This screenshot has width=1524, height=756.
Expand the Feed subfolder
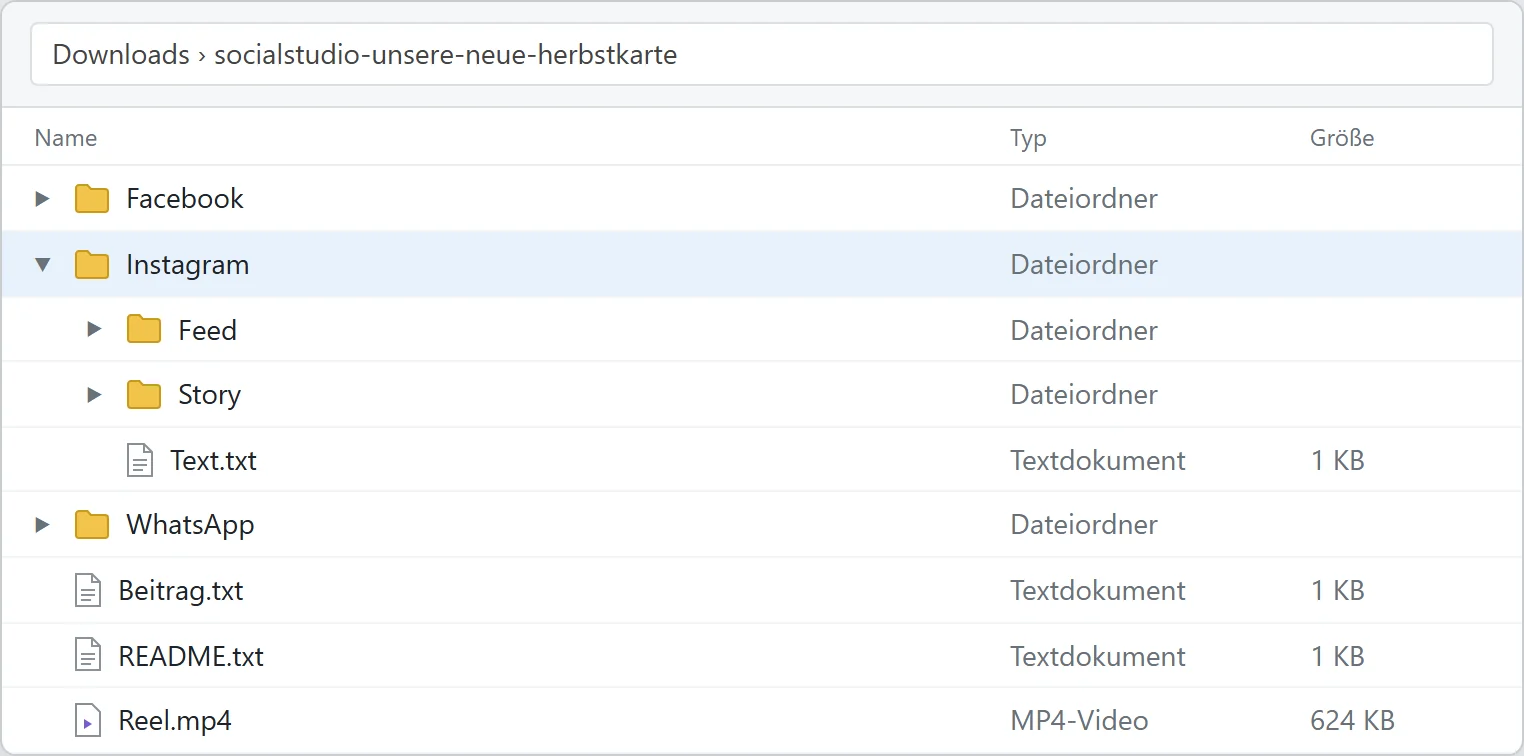(94, 329)
